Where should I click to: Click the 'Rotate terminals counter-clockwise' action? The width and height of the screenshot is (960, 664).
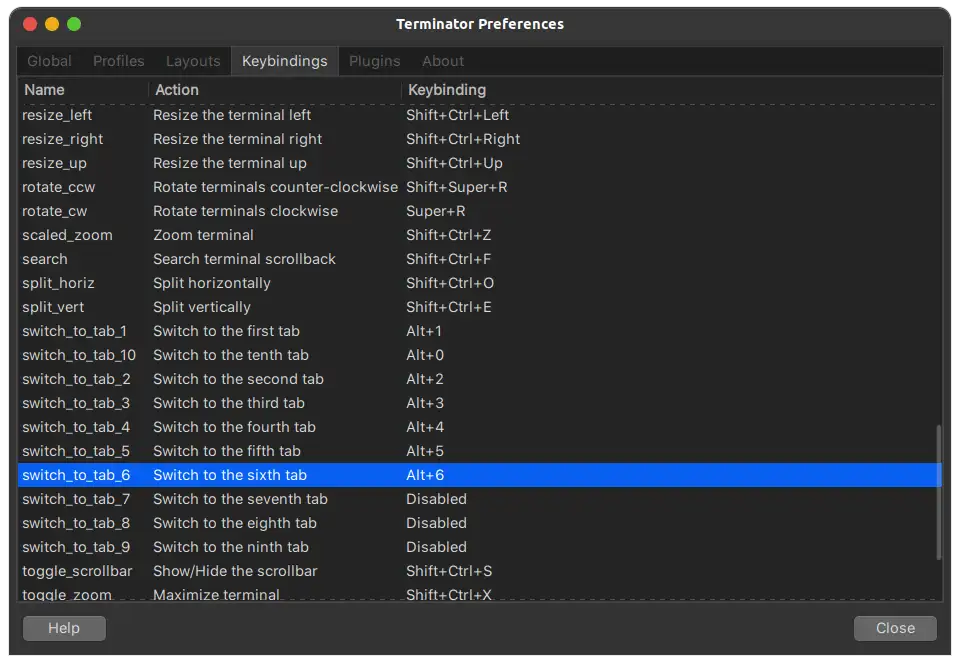[x=276, y=187]
